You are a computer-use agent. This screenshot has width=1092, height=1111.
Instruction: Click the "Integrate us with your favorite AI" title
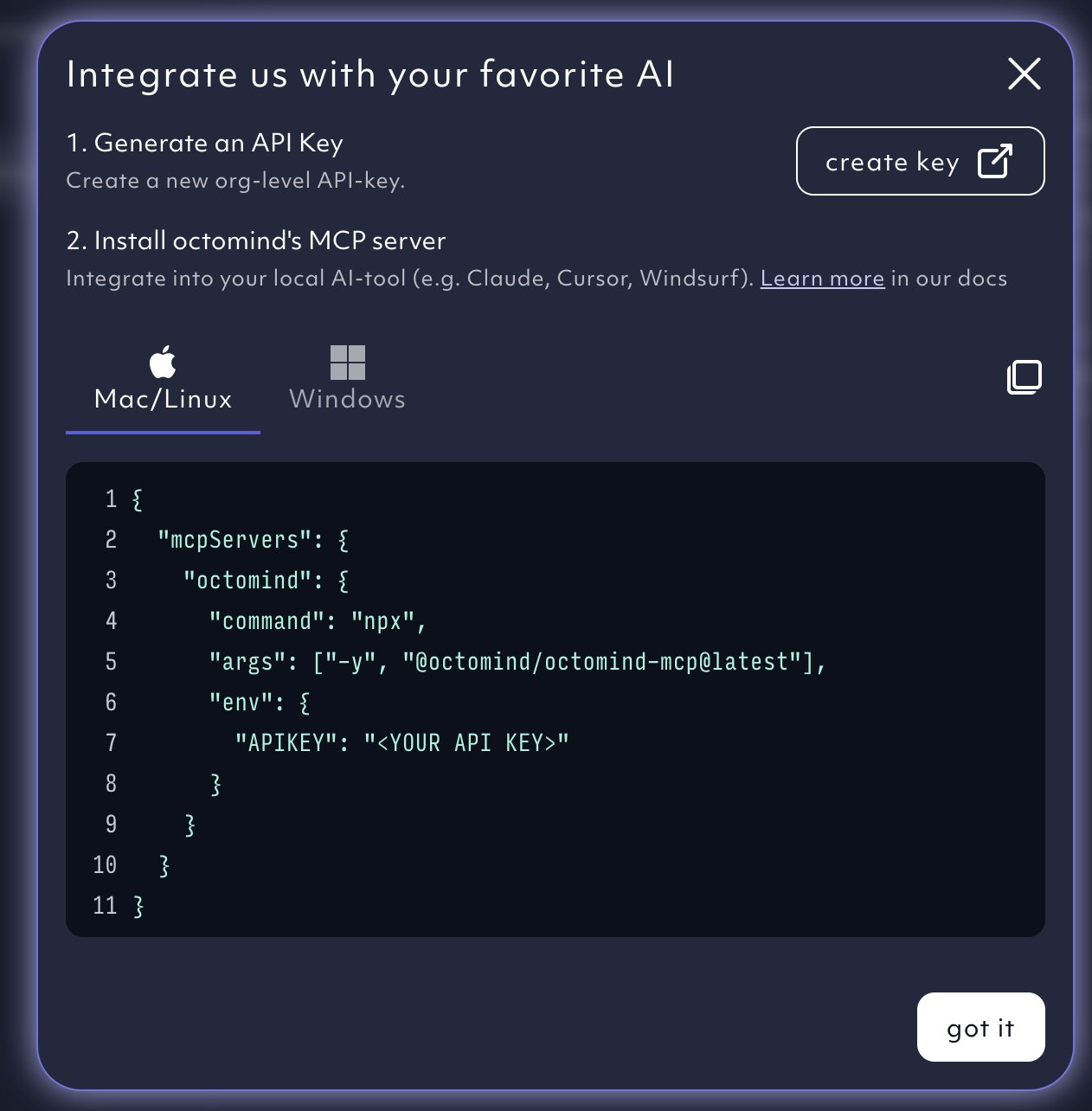point(370,74)
